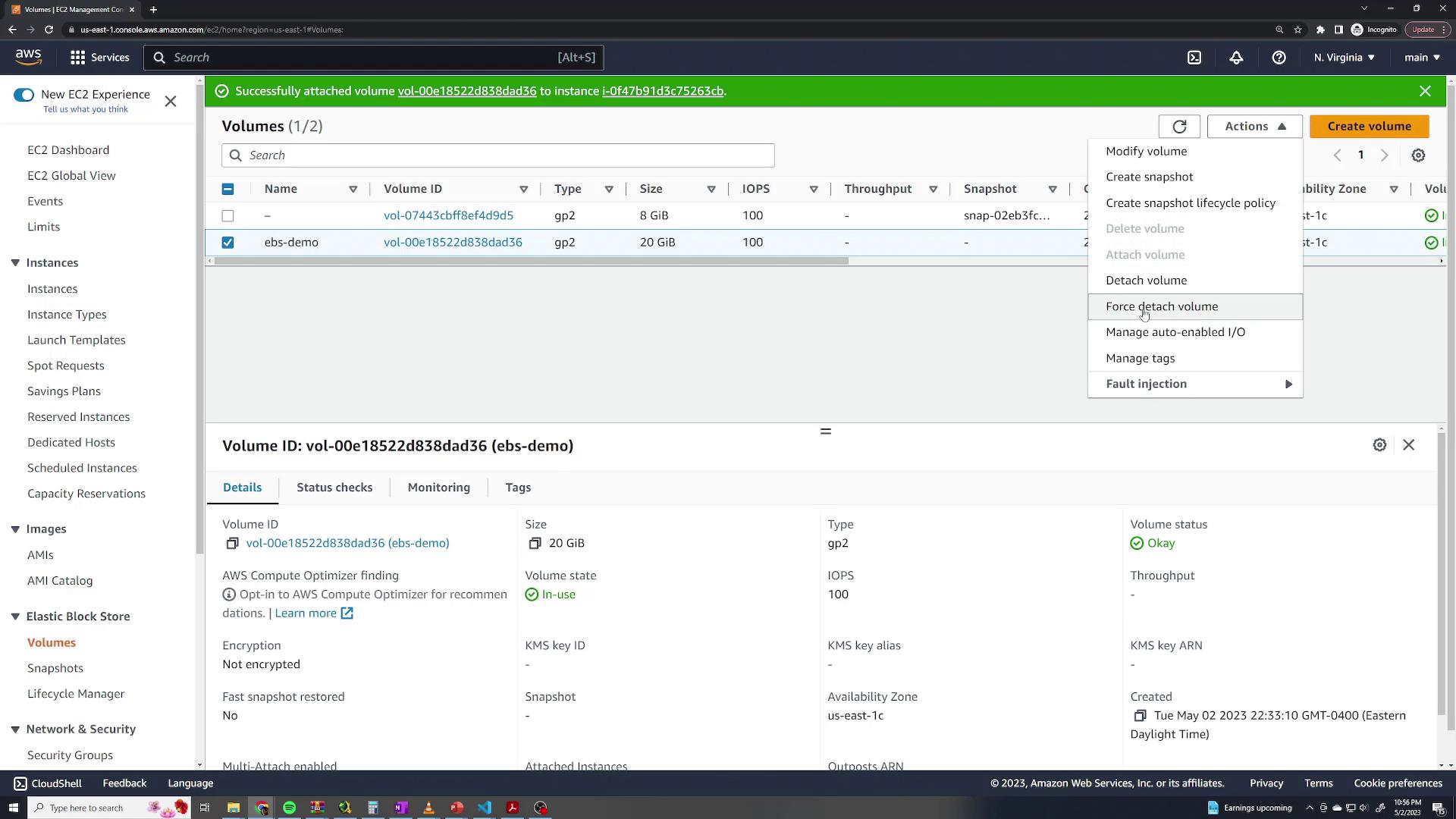The height and width of the screenshot is (819, 1456).
Task: Click the refresh volumes button
Action: 1179,127
